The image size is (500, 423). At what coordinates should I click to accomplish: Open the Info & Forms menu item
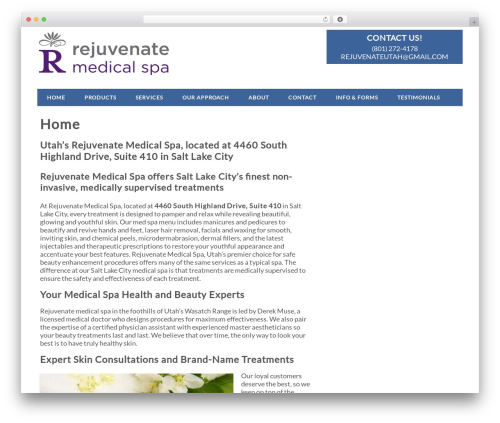(357, 97)
